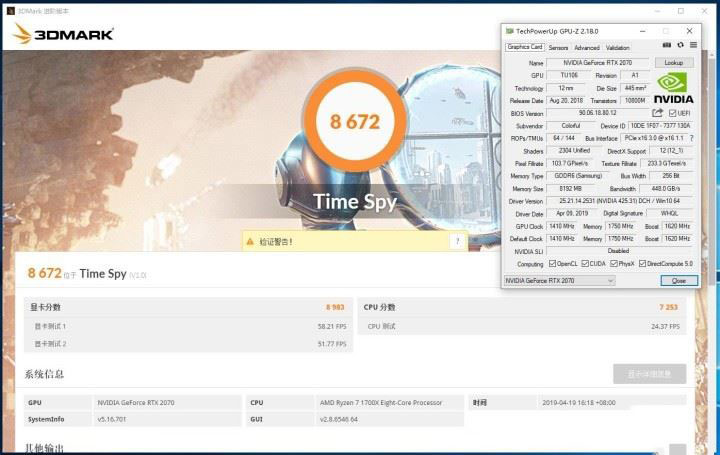720x455 pixels.
Task: Click the Device ID 10DE 1F07 field
Action: click(660, 125)
